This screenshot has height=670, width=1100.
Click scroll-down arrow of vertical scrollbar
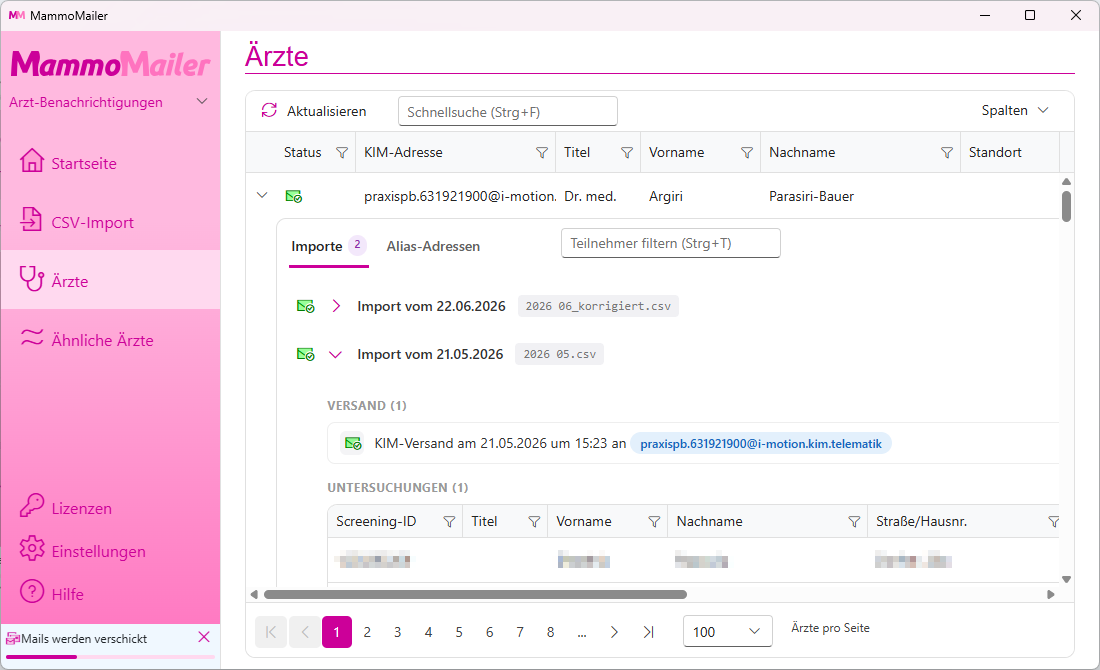[1066, 579]
